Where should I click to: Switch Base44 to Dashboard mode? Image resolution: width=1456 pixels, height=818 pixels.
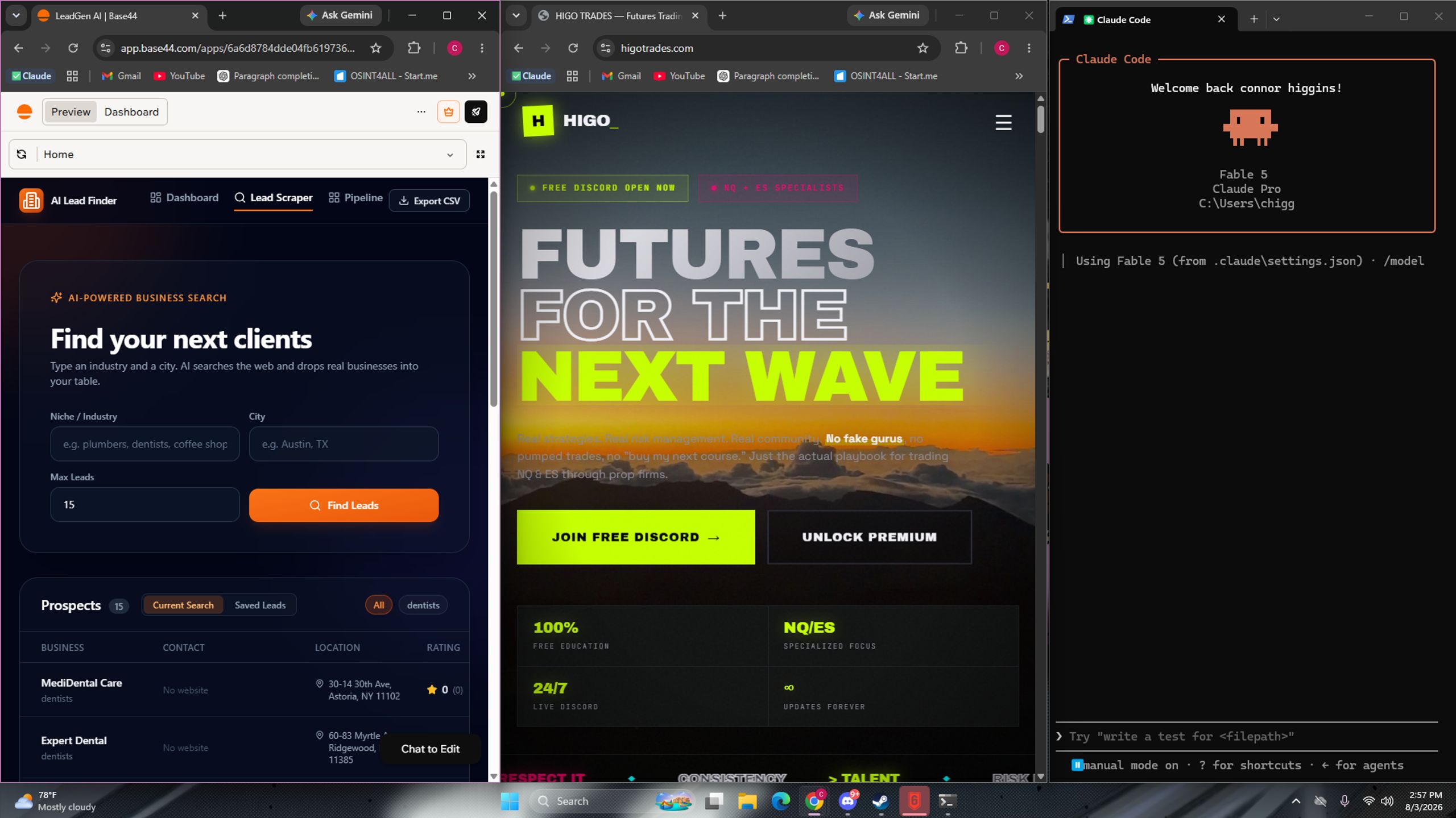pos(131,112)
